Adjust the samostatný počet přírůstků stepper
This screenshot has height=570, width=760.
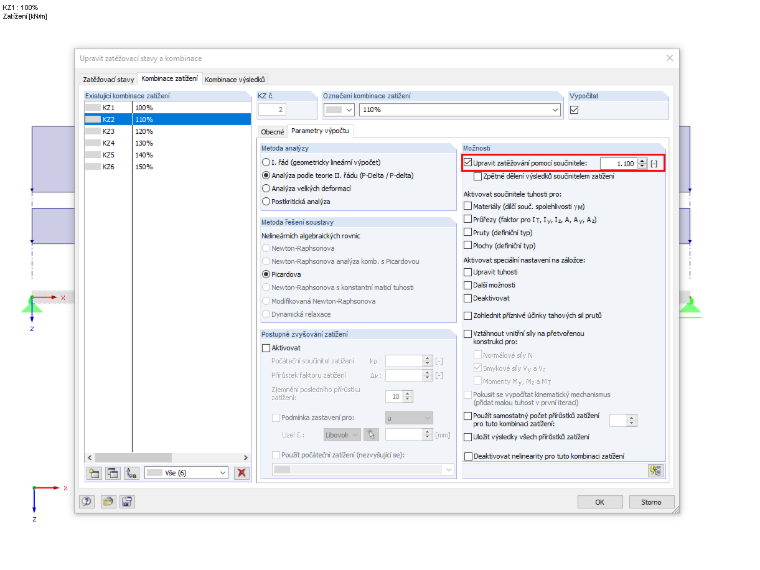click(x=632, y=420)
